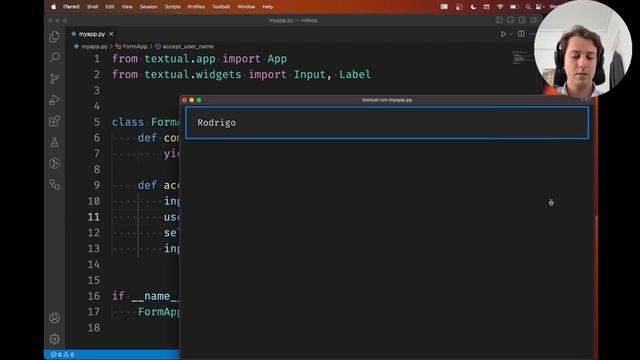Open the Testing flask view
640x360 pixels.
point(54,142)
